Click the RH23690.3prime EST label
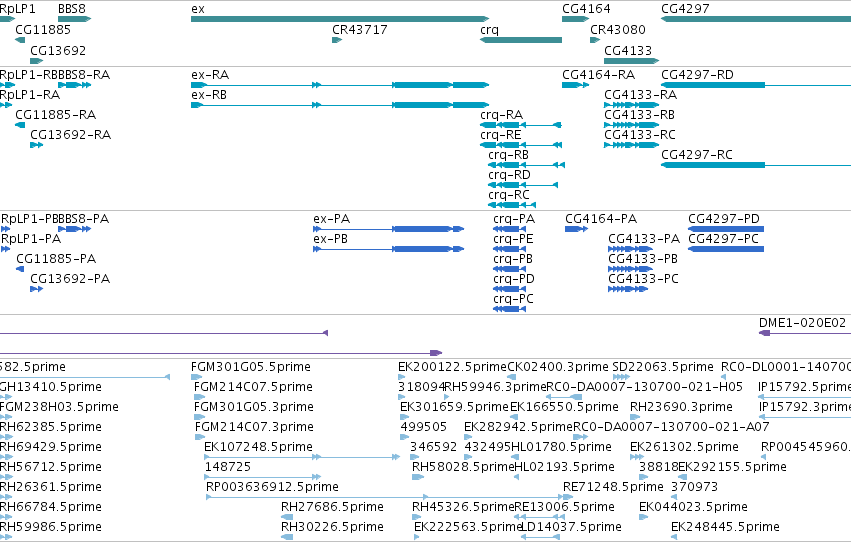851x542 pixels. pyautogui.click(x=681, y=407)
